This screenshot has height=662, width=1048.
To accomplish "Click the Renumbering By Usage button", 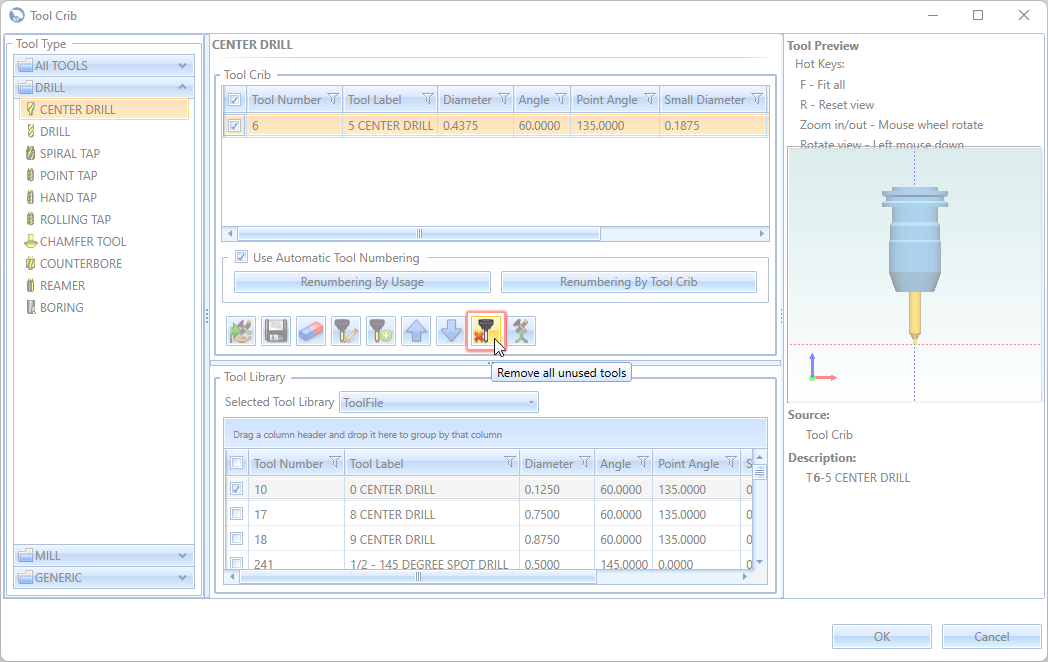I will [x=362, y=282].
